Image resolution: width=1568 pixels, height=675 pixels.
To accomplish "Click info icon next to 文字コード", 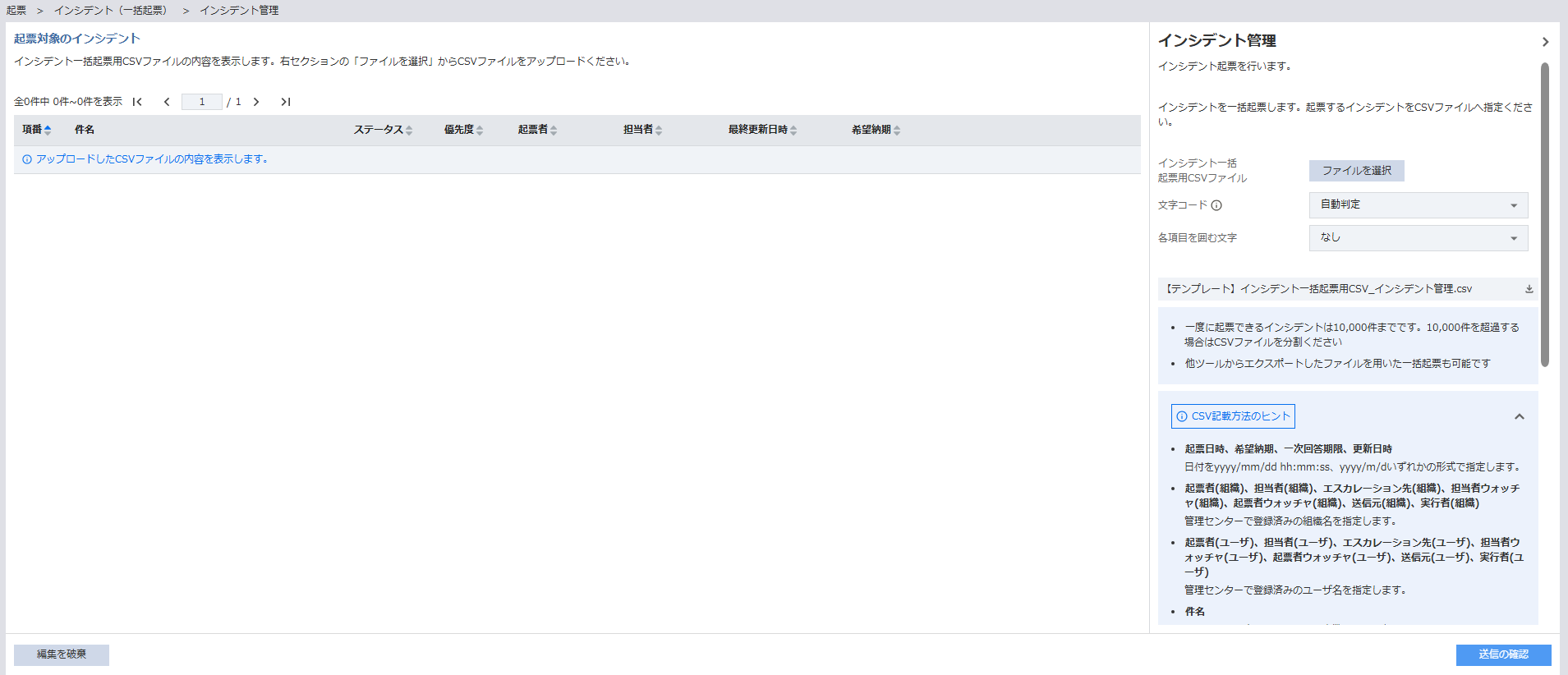I will pyautogui.click(x=1216, y=205).
